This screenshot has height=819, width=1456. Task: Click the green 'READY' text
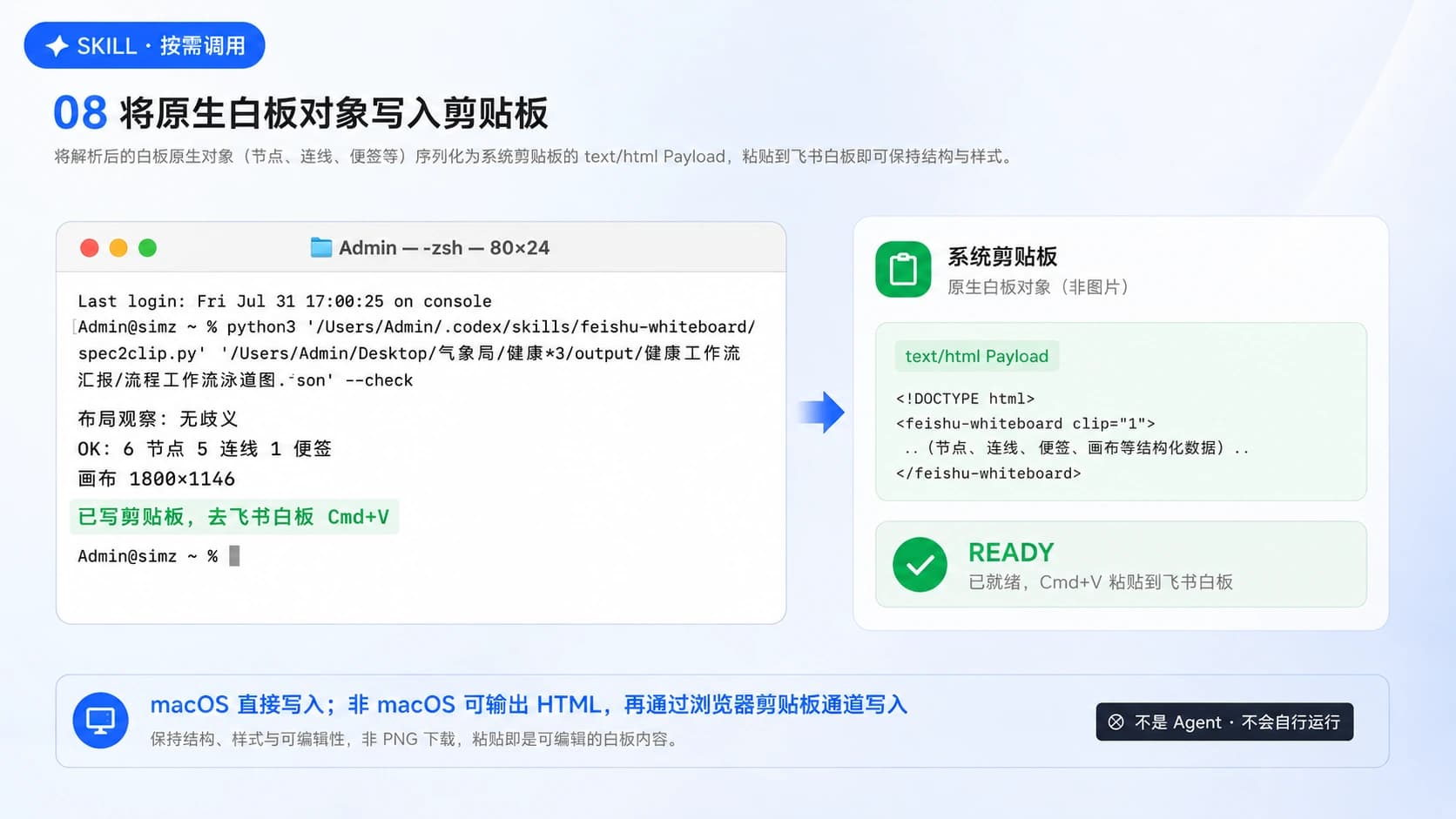pos(1011,553)
